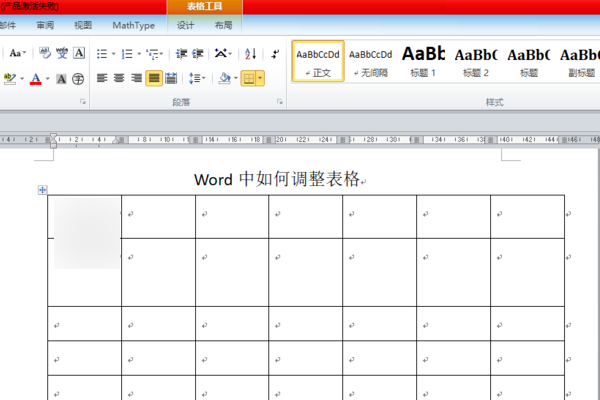Click the Bullets list icon
Viewport: 600px width, 400px height.
click(102, 54)
